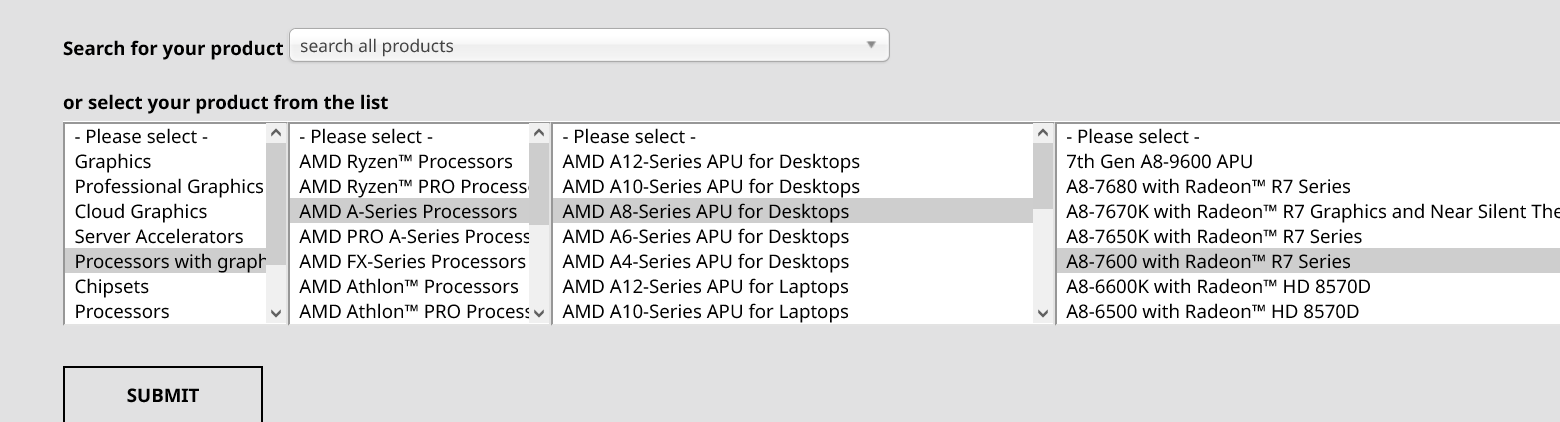
Task: Click the SUBMIT button
Action: [x=163, y=395]
